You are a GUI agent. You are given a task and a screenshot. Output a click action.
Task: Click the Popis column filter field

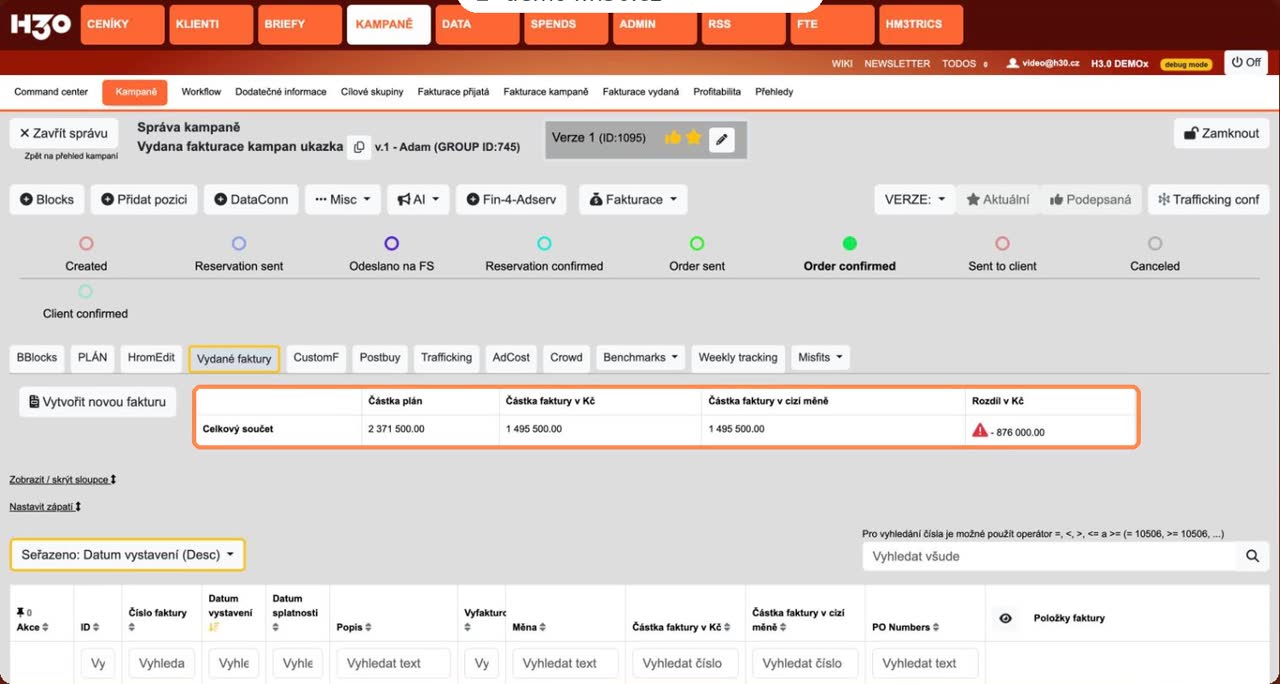[x=394, y=663]
